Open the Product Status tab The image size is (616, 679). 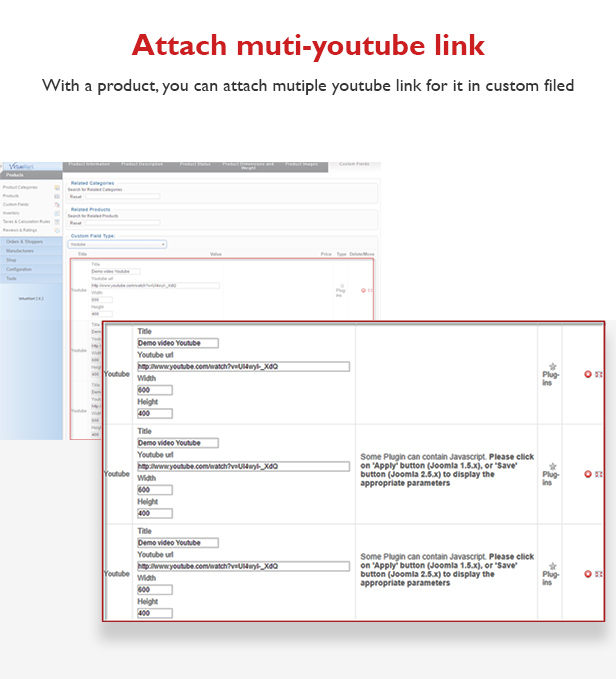195,165
